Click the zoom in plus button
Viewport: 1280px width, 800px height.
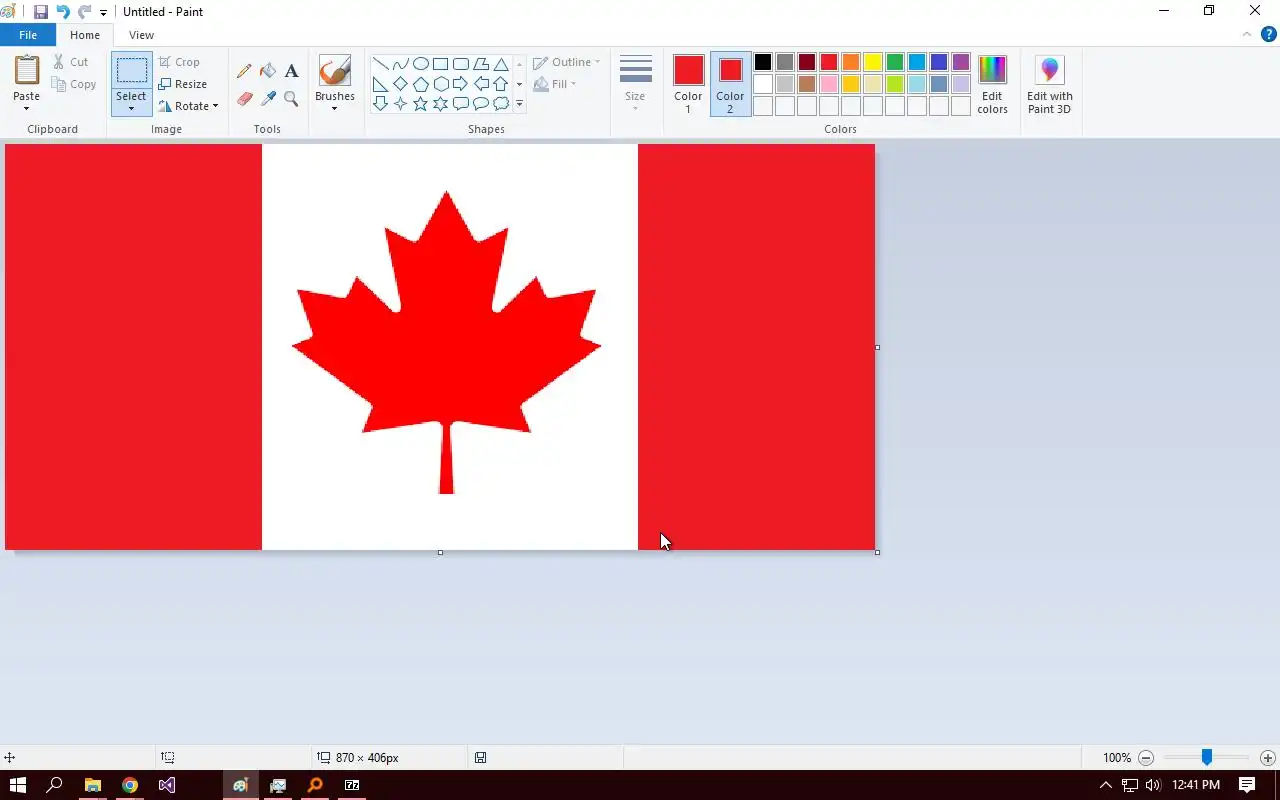[1268, 758]
